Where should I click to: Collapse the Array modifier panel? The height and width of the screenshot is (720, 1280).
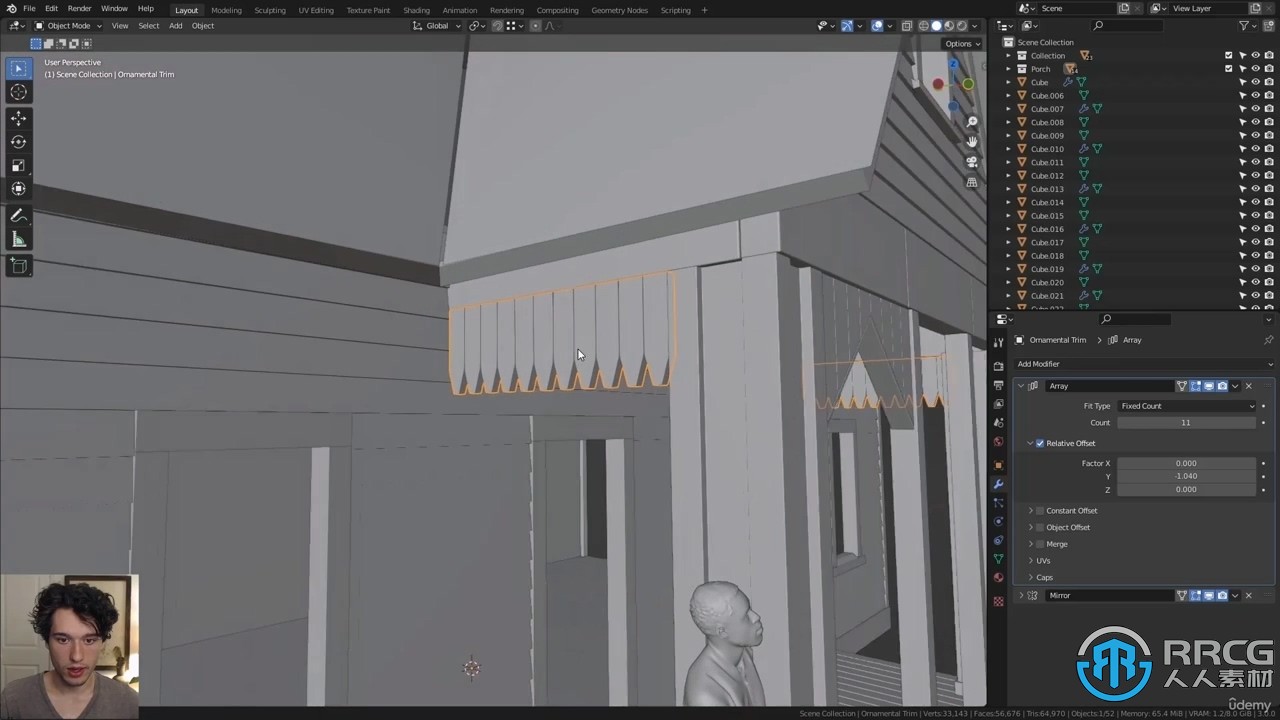pos(1021,386)
